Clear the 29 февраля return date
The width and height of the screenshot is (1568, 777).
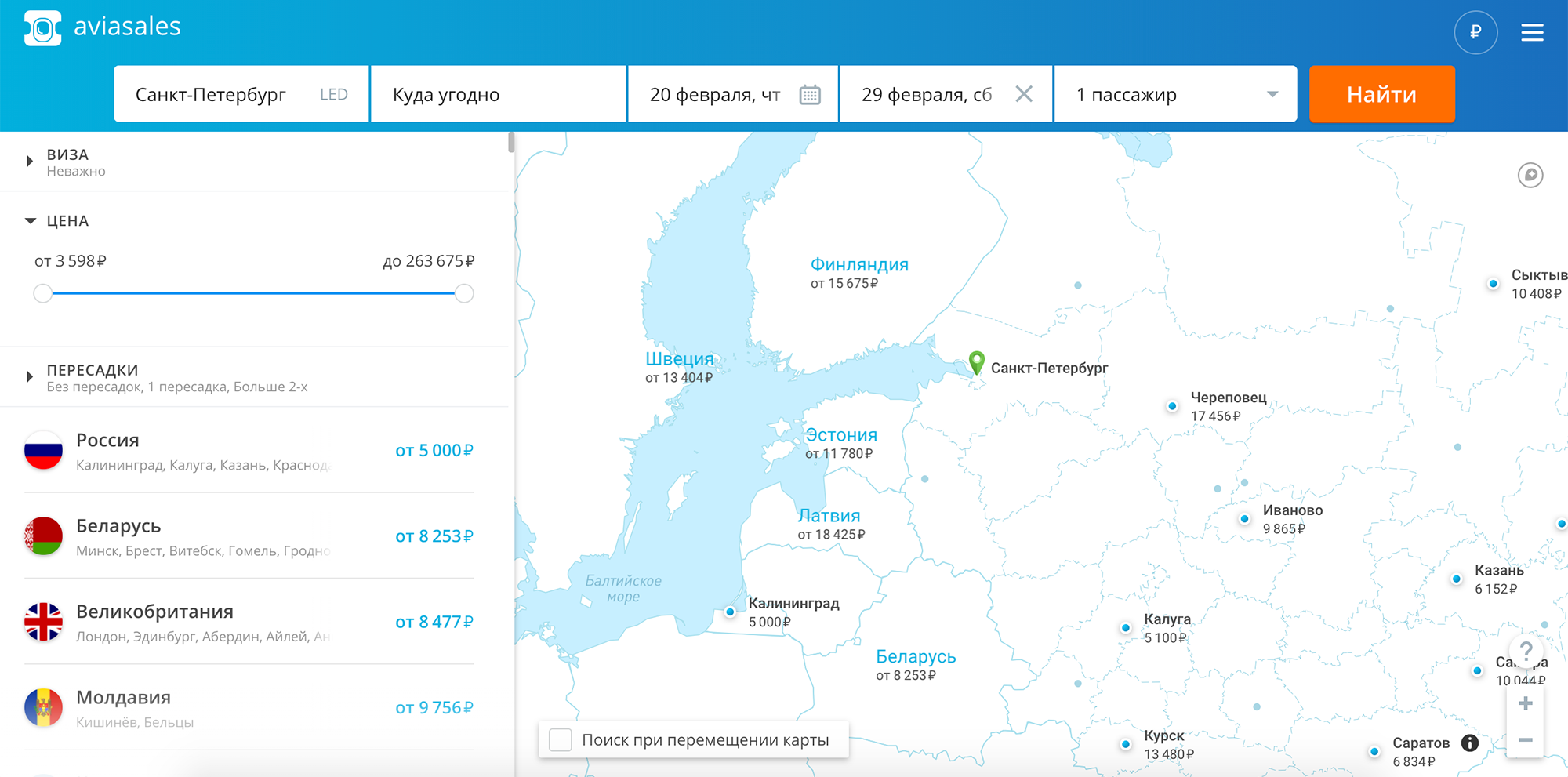[x=1023, y=94]
